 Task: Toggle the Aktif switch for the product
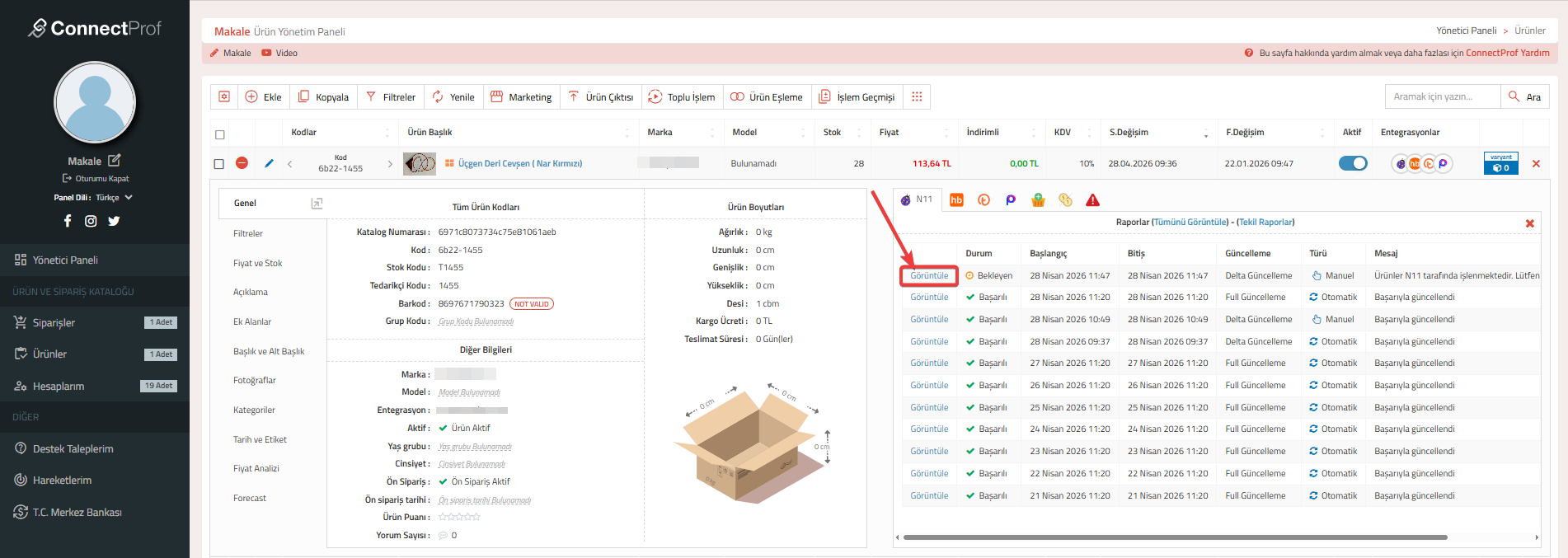coord(1352,163)
